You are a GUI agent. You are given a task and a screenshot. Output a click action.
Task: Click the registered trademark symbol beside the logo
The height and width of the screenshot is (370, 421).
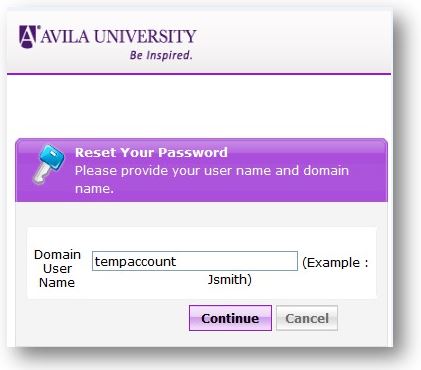[x=38, y=27]
